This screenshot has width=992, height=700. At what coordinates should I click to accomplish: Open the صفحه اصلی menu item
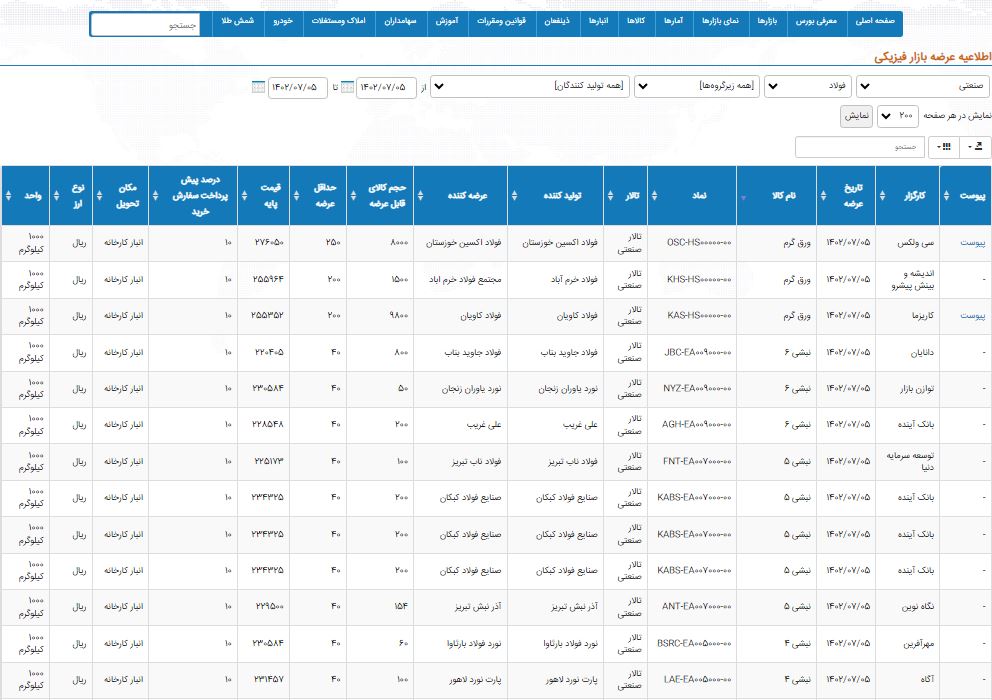pos(875,22)
